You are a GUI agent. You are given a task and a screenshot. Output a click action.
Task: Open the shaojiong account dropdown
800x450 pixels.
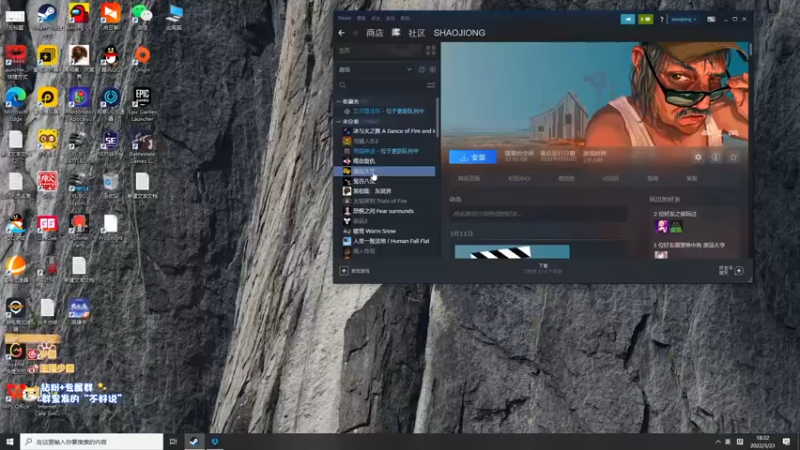684,19
